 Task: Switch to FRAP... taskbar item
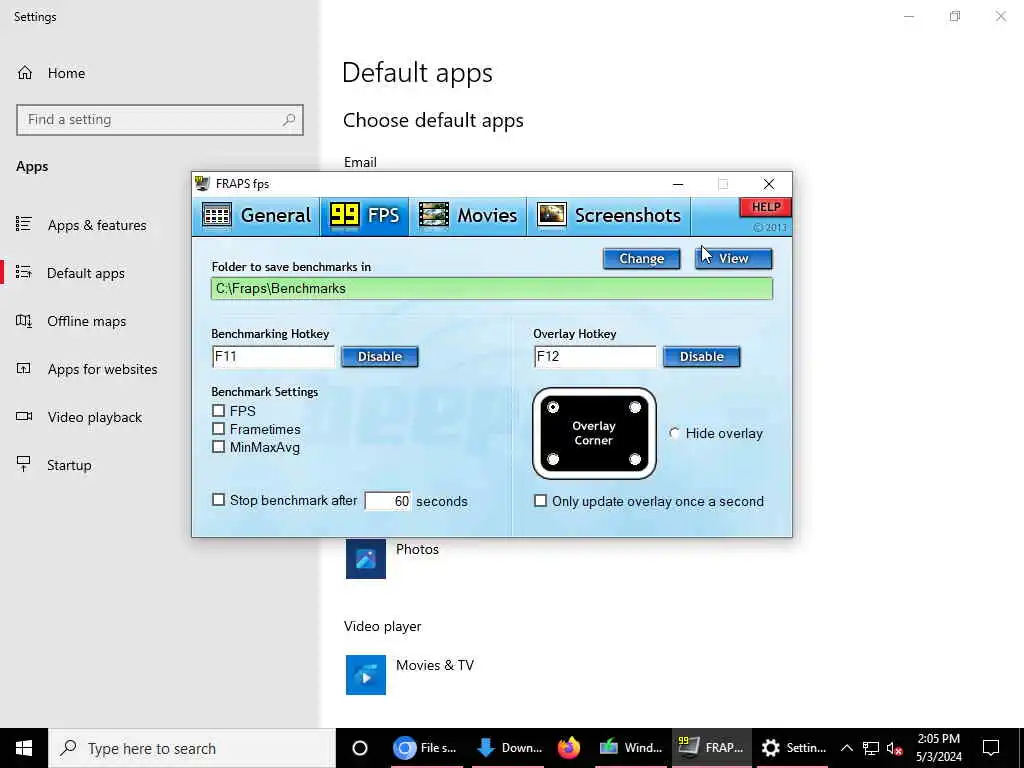711,748
